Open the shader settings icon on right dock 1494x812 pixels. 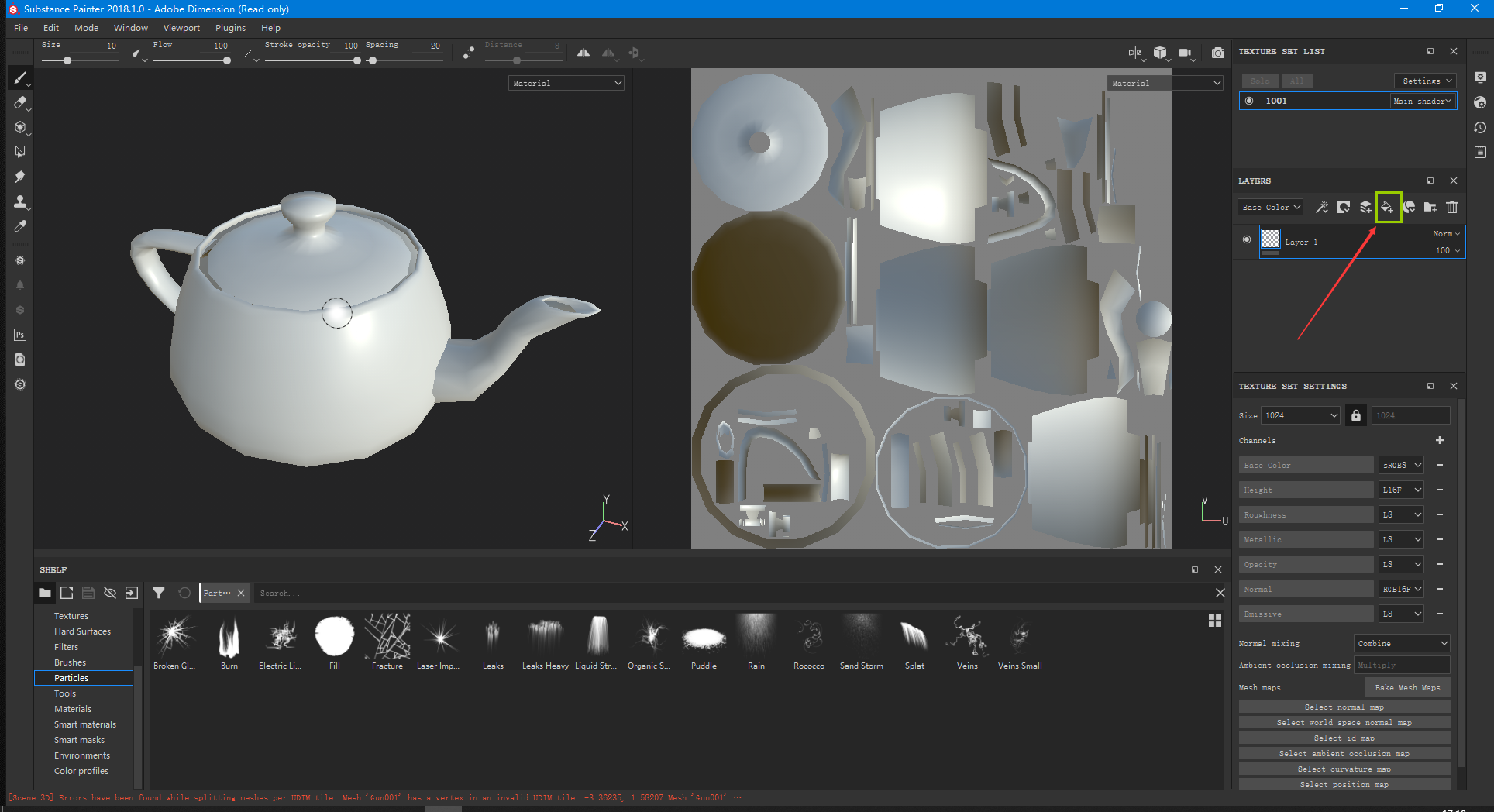click(x=1480, y=102)
